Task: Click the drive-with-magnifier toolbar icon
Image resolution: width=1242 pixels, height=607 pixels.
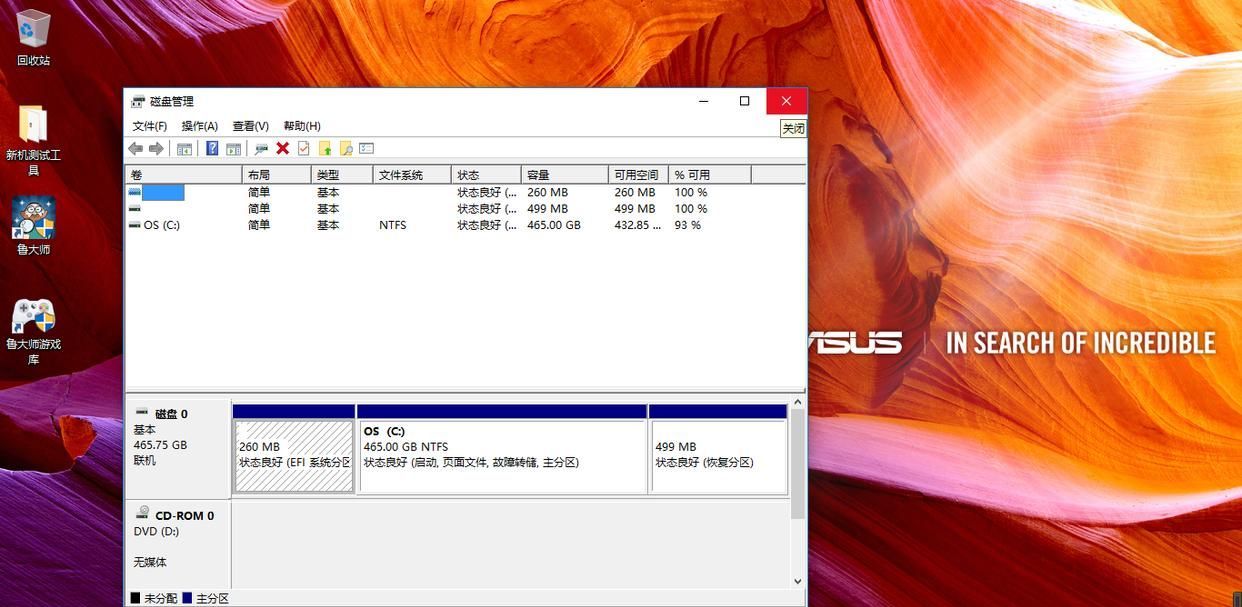Action: [261, 148]
